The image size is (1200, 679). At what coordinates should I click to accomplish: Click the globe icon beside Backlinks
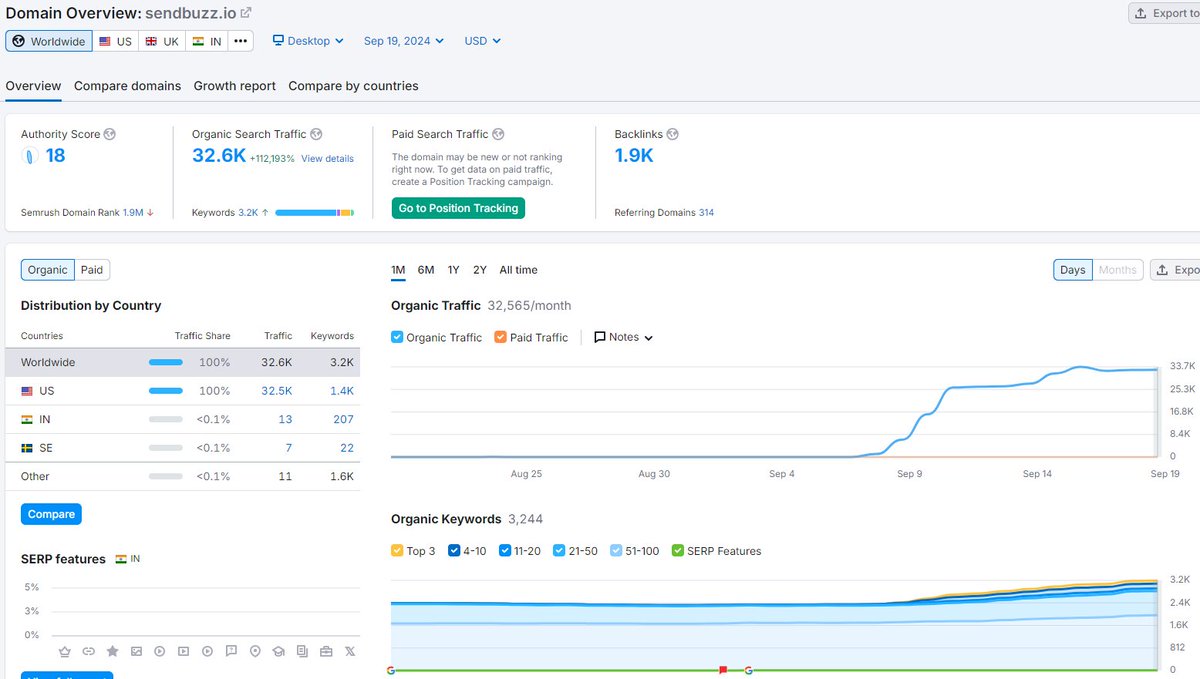click(x=672, y=134)
